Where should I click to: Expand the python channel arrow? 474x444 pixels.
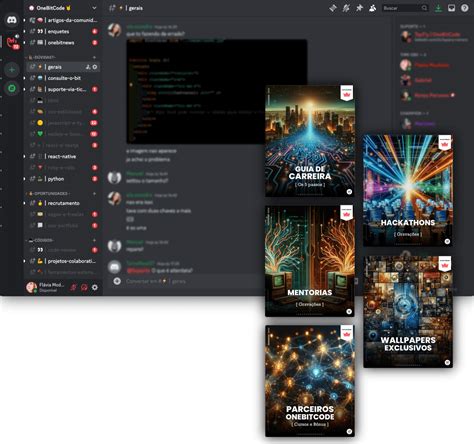(x=24, y=179)
